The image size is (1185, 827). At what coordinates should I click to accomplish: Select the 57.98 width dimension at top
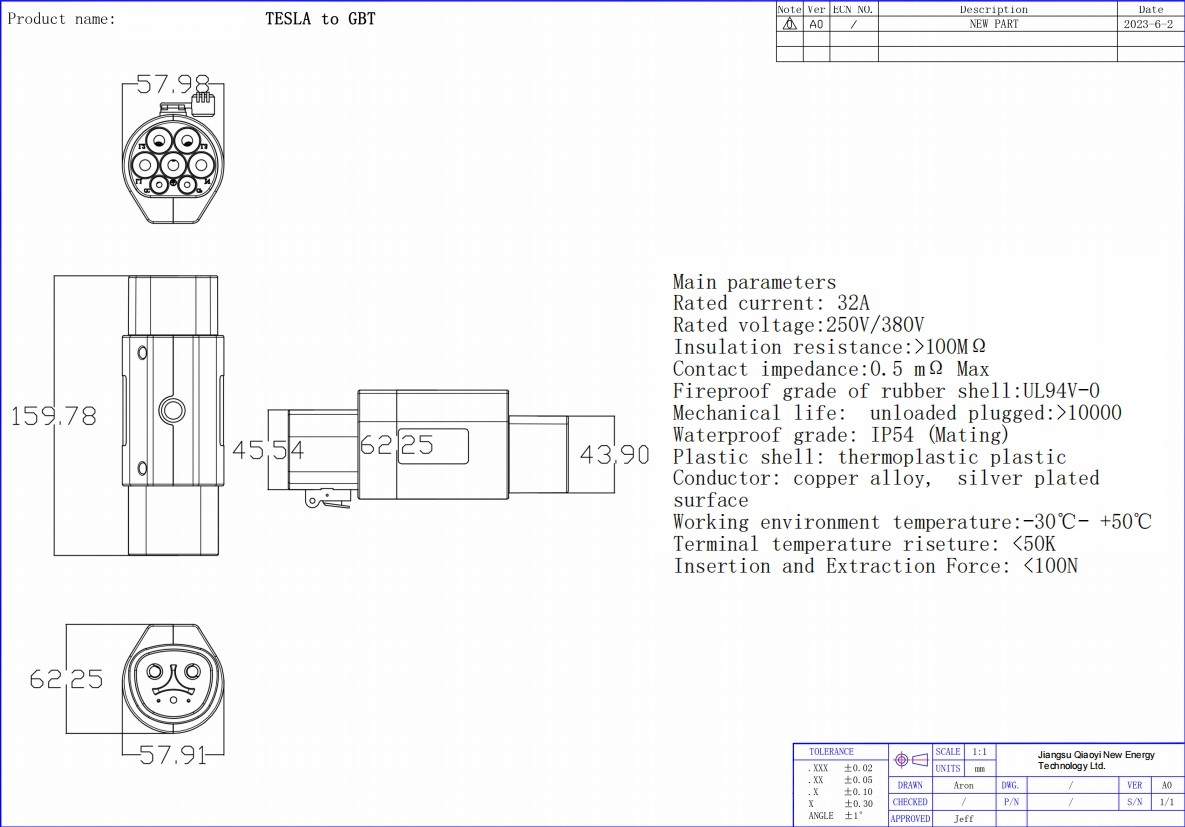[171, 85]
